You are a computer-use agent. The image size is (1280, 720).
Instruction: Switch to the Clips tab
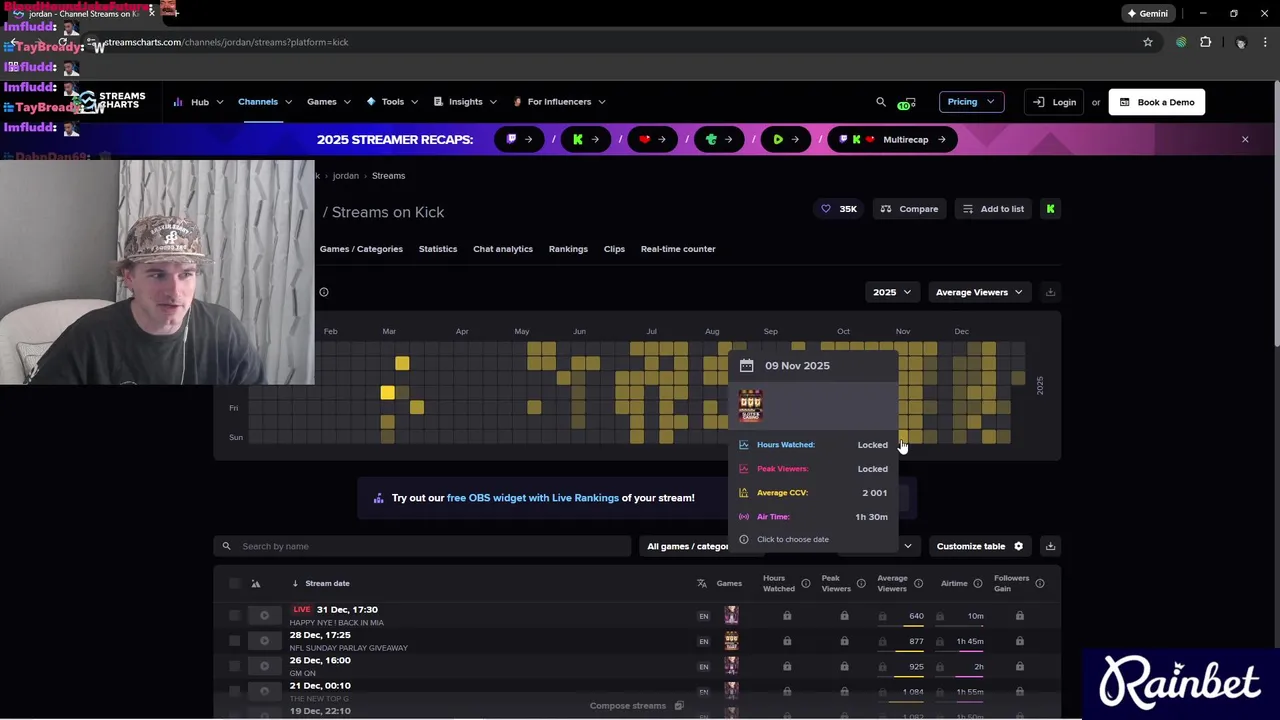tap(614, 249)
